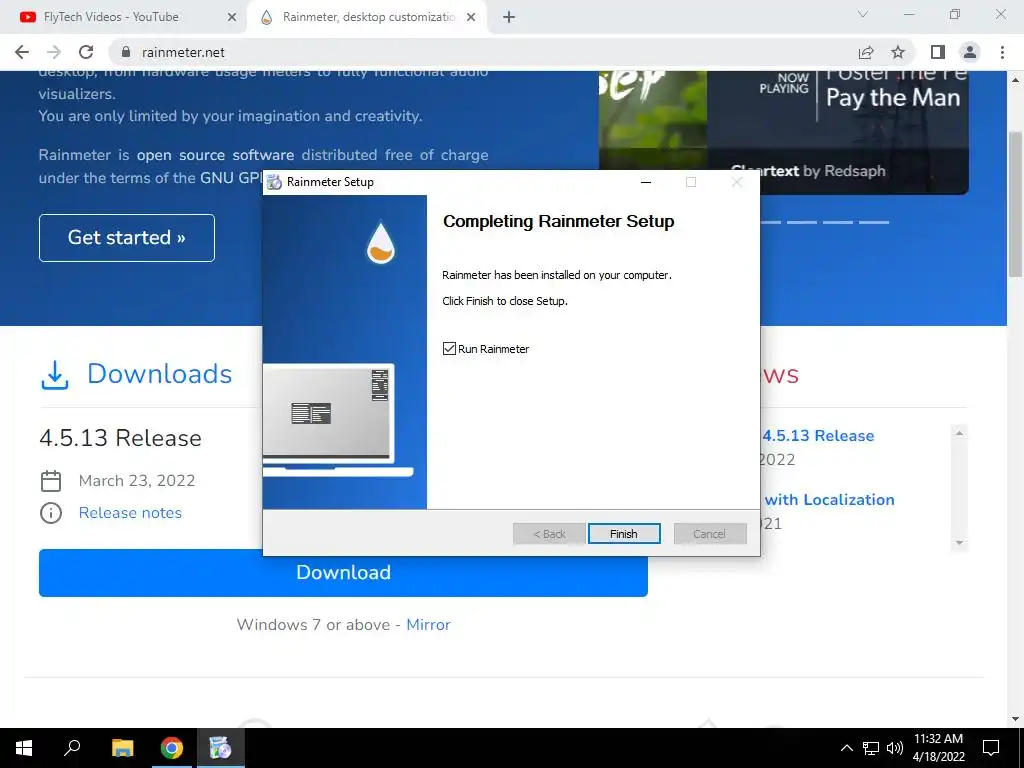Screen dimensions: 1024x768
Task: Uncheck the Run Rainmeter checkbox
Action: click(x=449, y=349)
